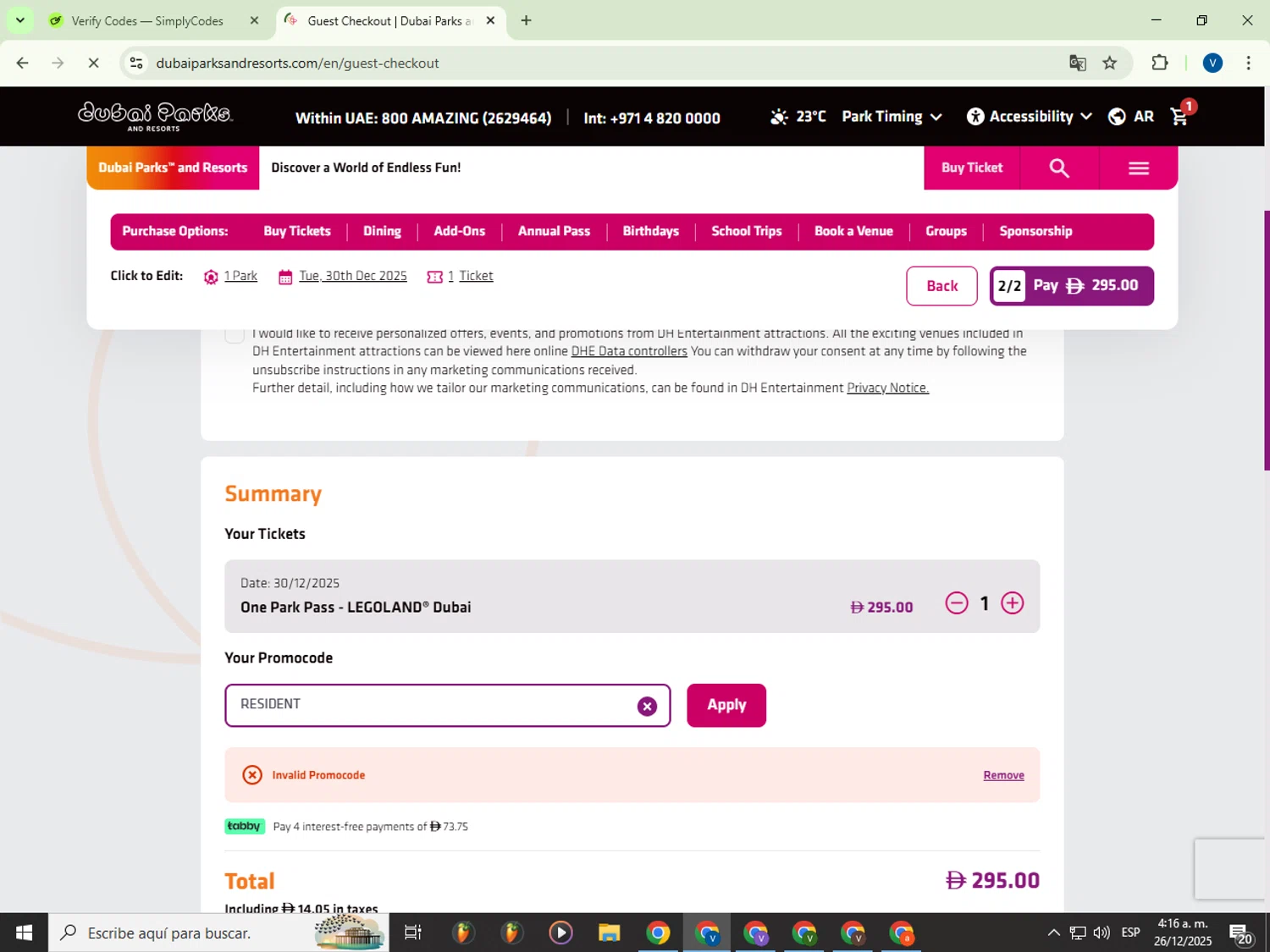View site information icon in address bar

(x=136, y=63)
